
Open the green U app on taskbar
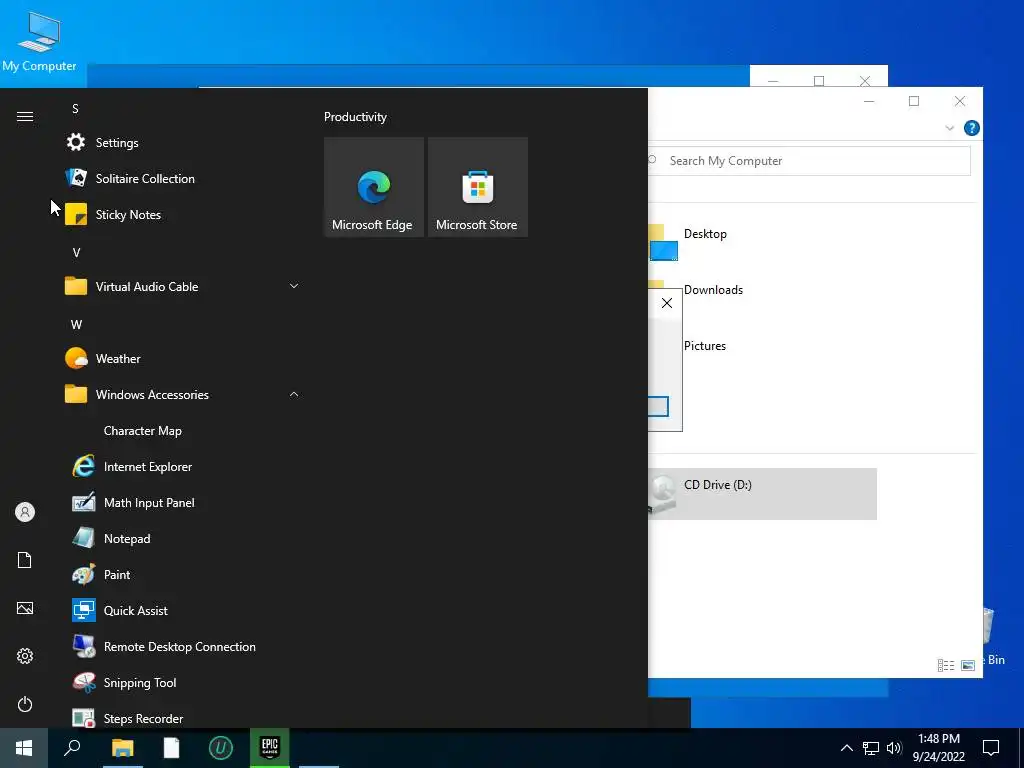coord(220,748)
